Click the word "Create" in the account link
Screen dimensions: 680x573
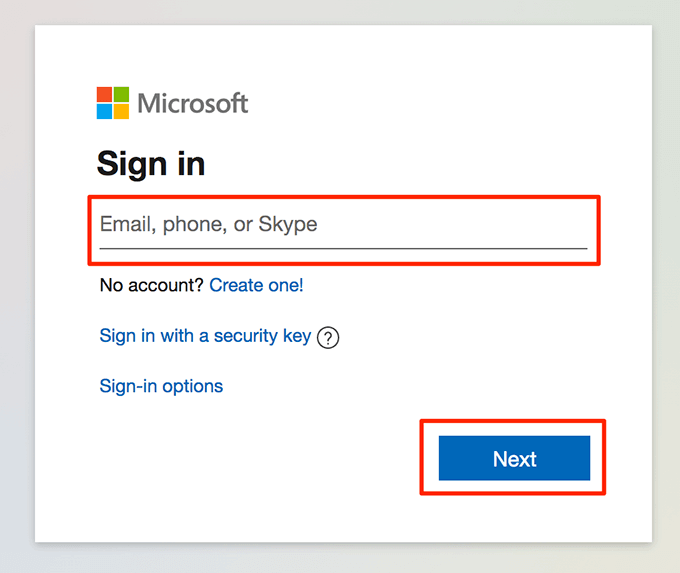tap(236, 286)
